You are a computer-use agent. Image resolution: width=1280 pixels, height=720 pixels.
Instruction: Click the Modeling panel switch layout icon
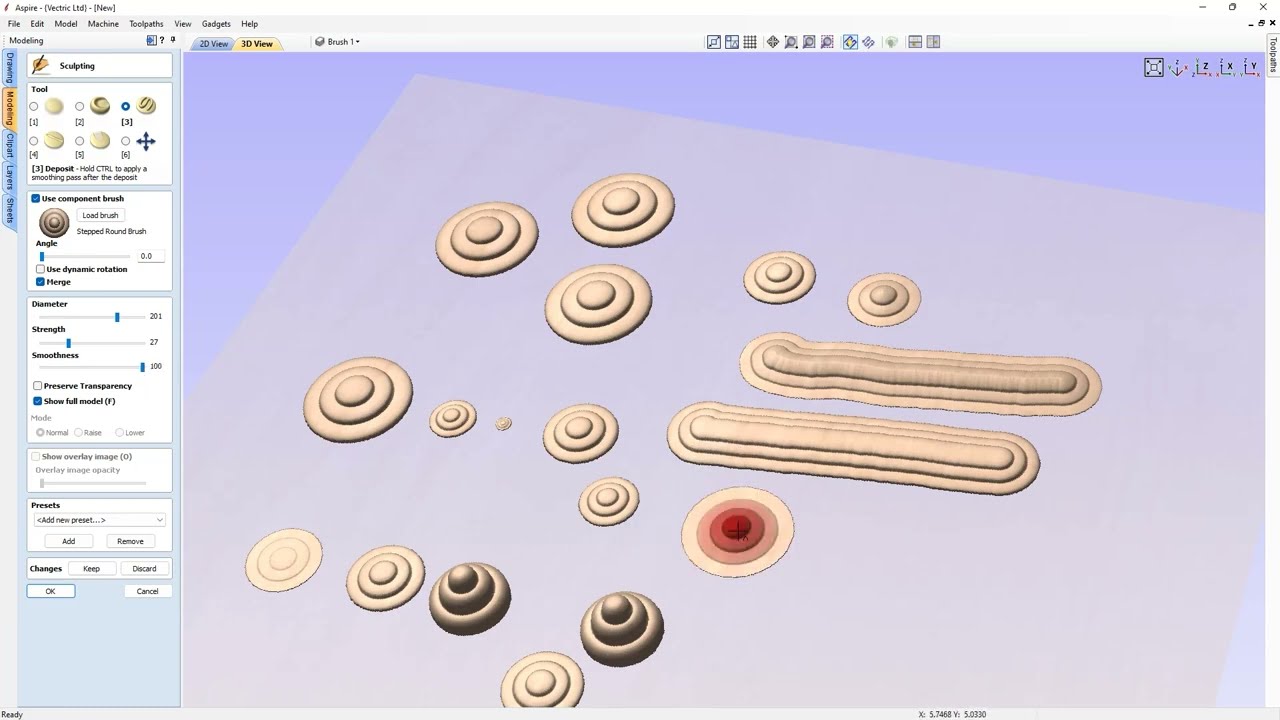pyautogui.click(x=151, y=41)
